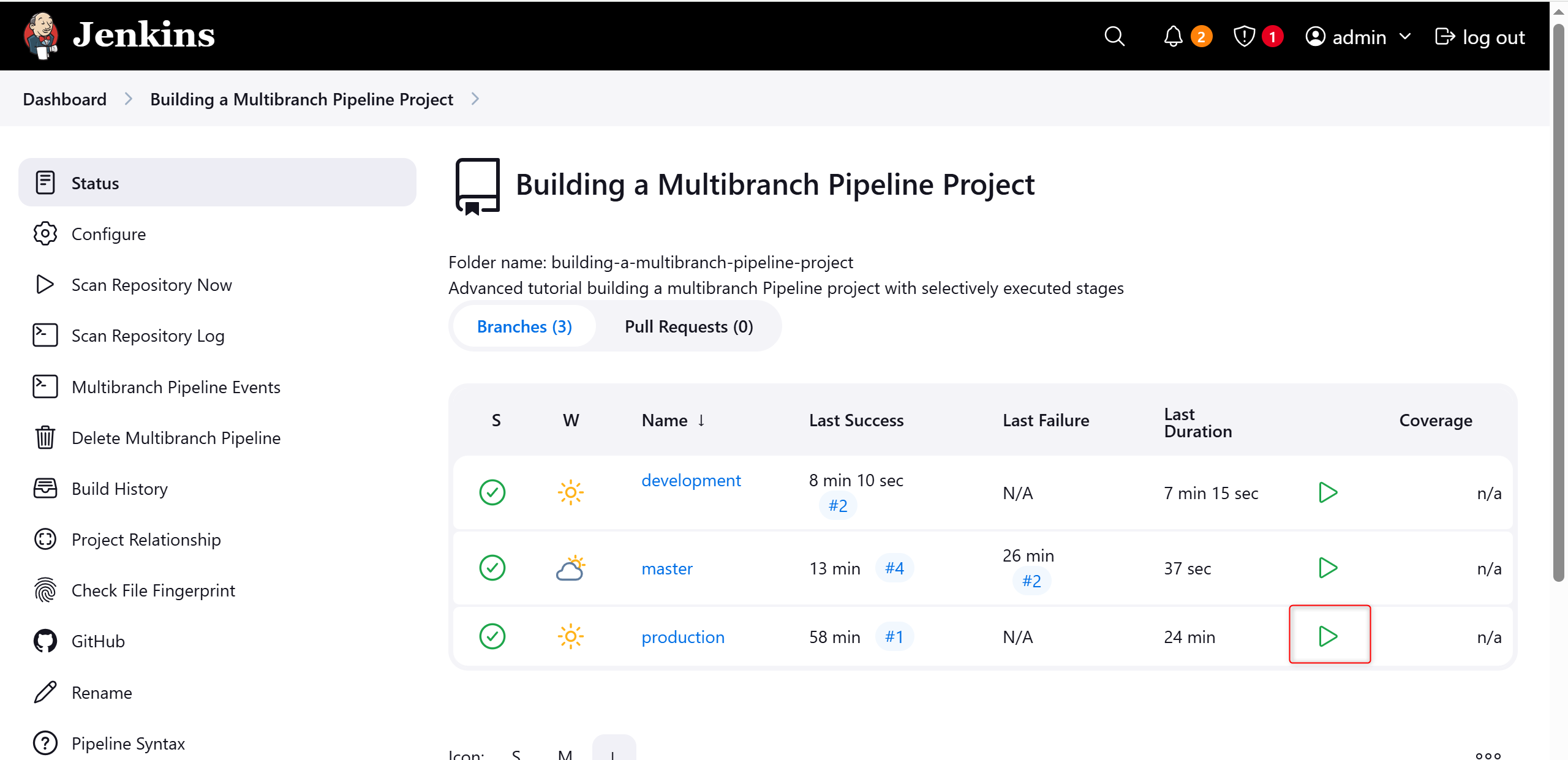The image size is (1568, 760).
Task: Click master success status check icon
Action: coord(492,568)
